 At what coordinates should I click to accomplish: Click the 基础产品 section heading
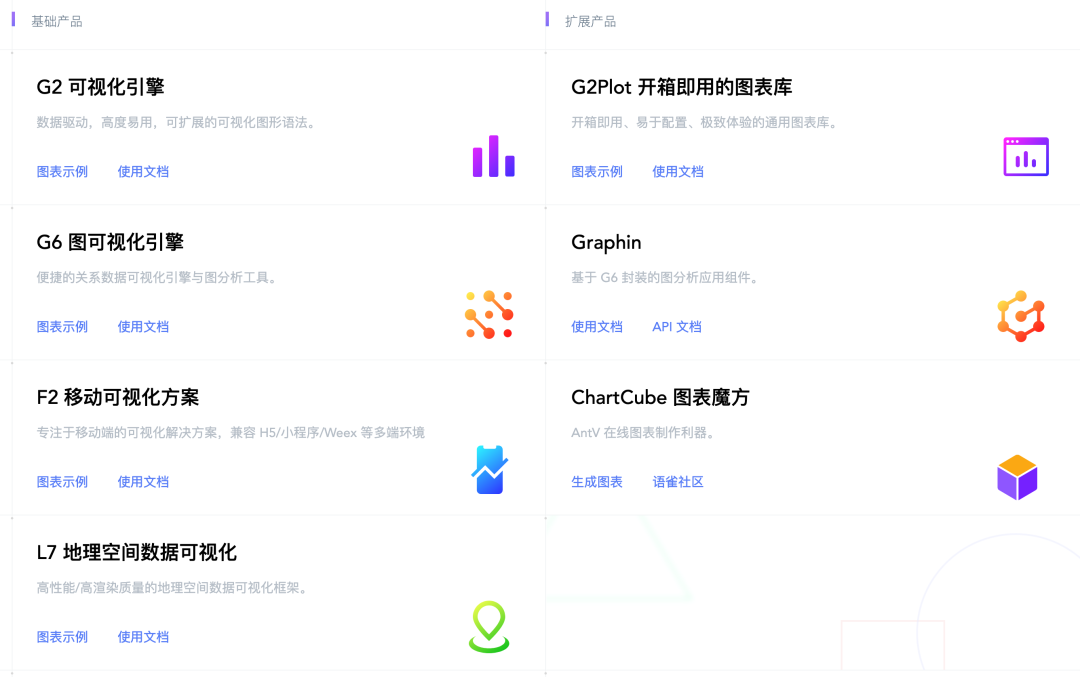click(56, 21)
